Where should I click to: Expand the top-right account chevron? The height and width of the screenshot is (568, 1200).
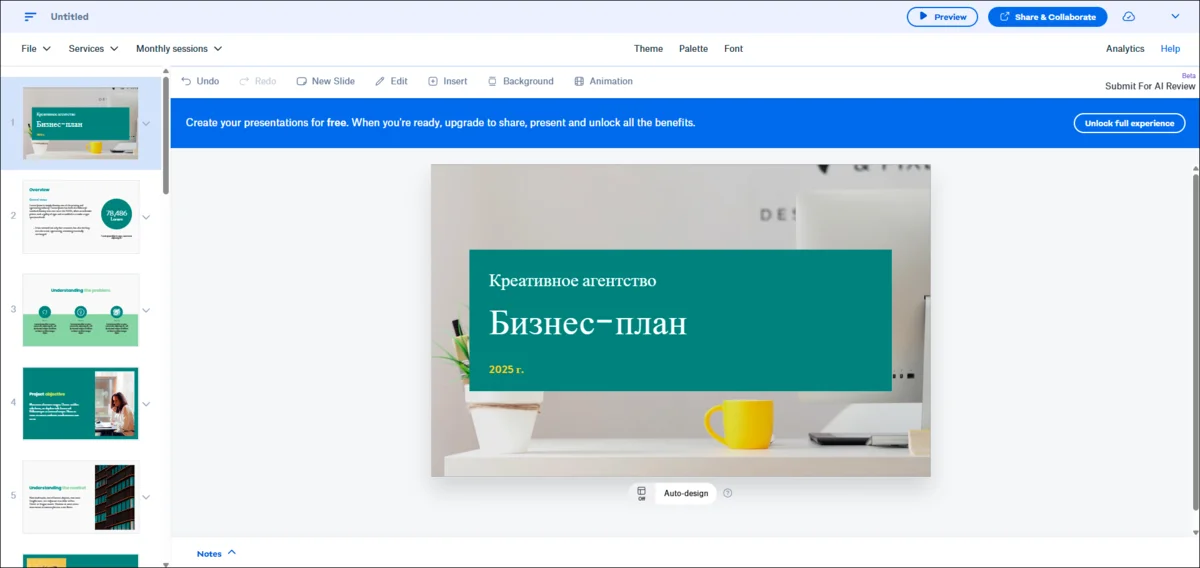coord(1175,17)
